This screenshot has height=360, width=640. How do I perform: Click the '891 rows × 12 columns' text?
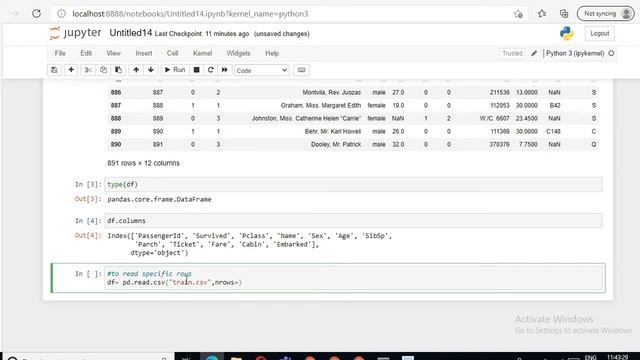coord(143,163)
